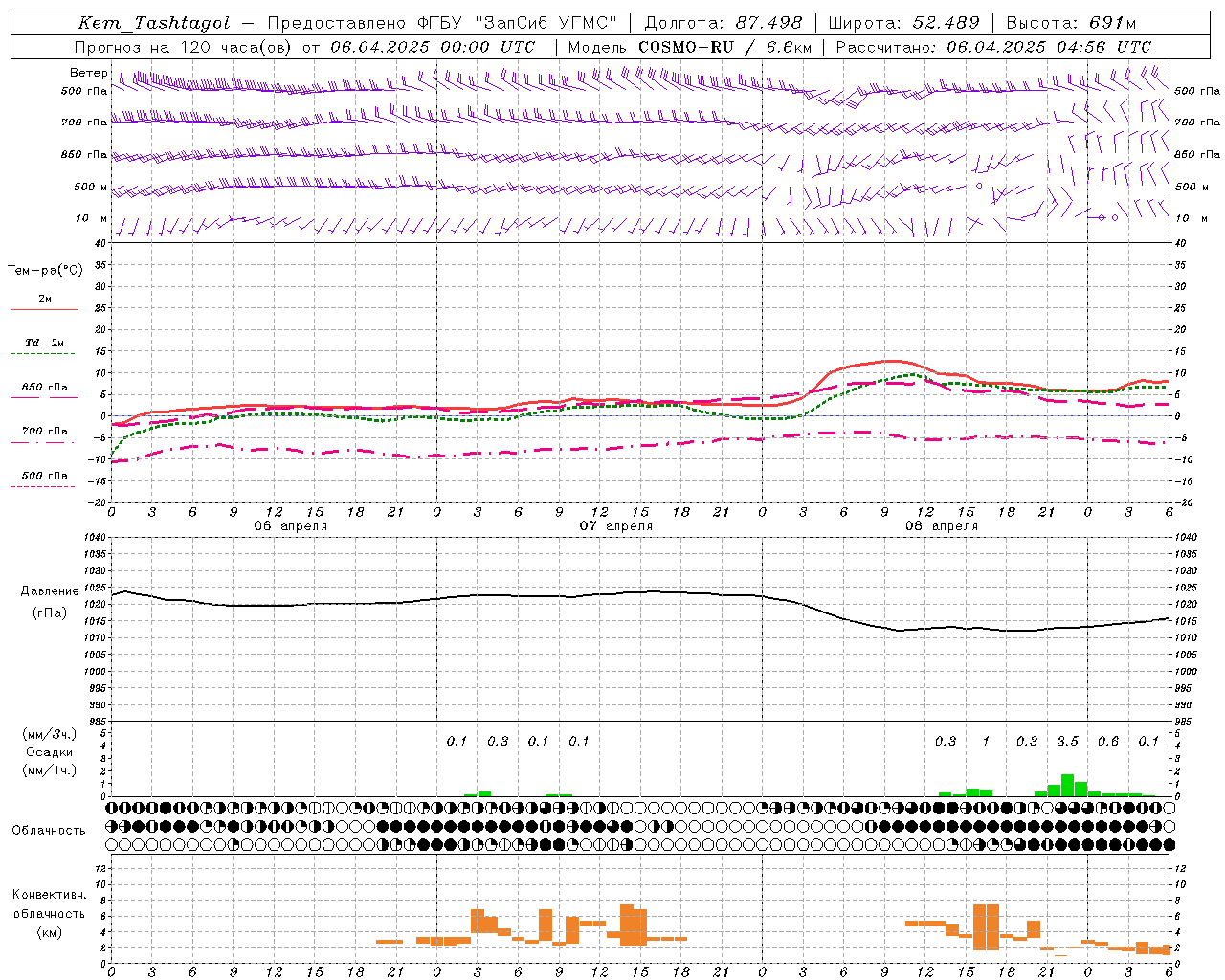Click the 'Конвективн.' convective cloud label
The width and height of the screenshot is (1225, 980).
(x=50, y=895)
